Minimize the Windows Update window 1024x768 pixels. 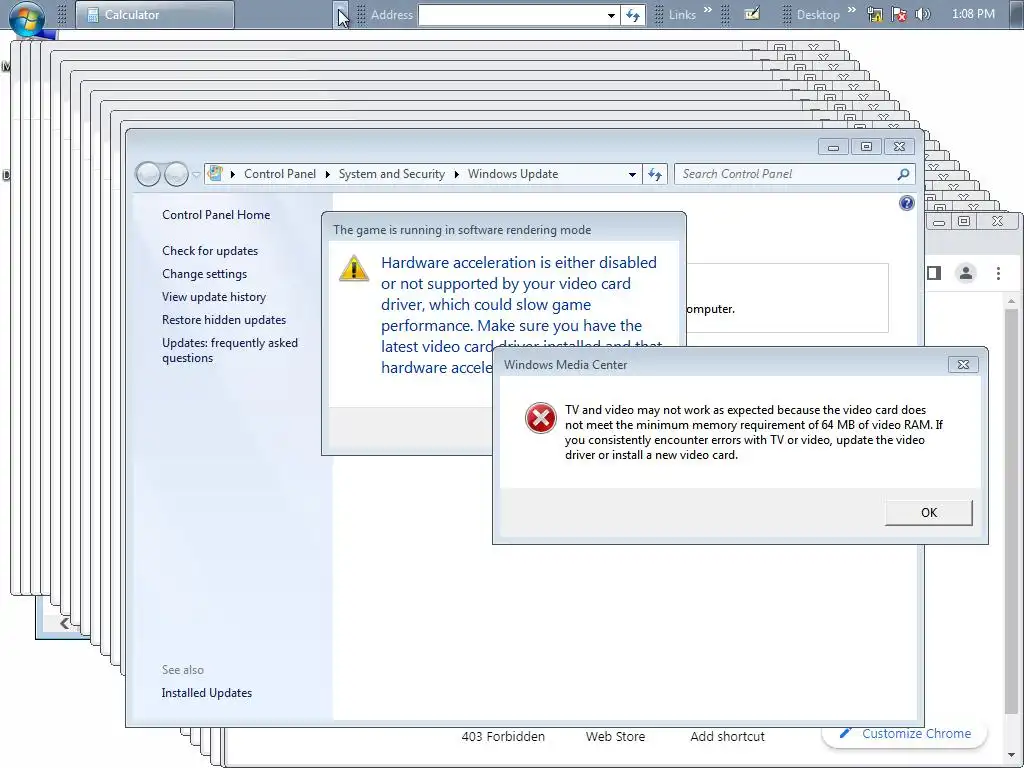pos(833,147)
